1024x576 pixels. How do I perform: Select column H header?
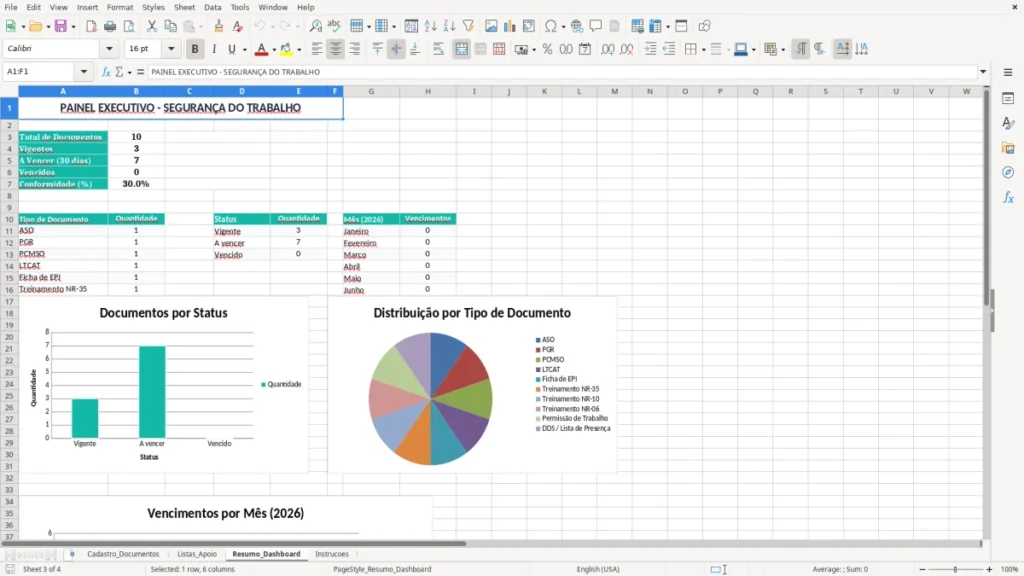(428, 91)
